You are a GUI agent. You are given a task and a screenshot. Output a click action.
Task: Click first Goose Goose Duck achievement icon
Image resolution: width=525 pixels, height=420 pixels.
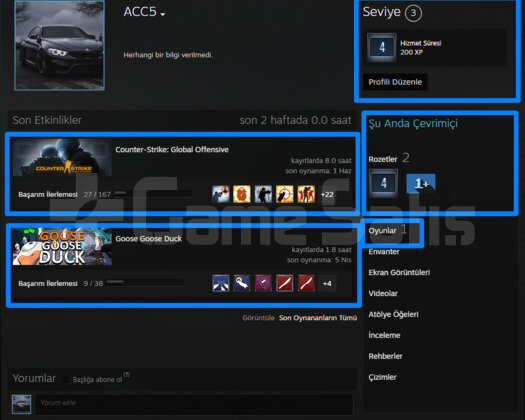coord(221,283)
